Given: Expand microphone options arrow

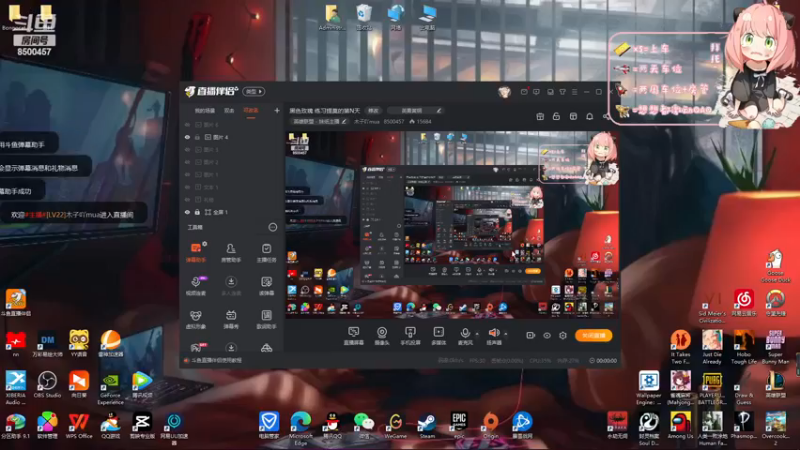Looking at the screenshot, I should (x=477, y=334).
